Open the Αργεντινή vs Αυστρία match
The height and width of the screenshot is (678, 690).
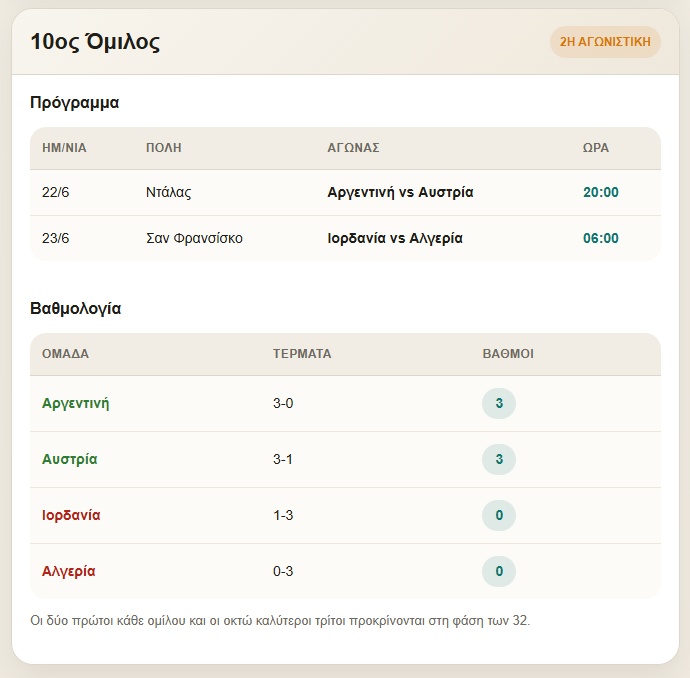point(400,192)
